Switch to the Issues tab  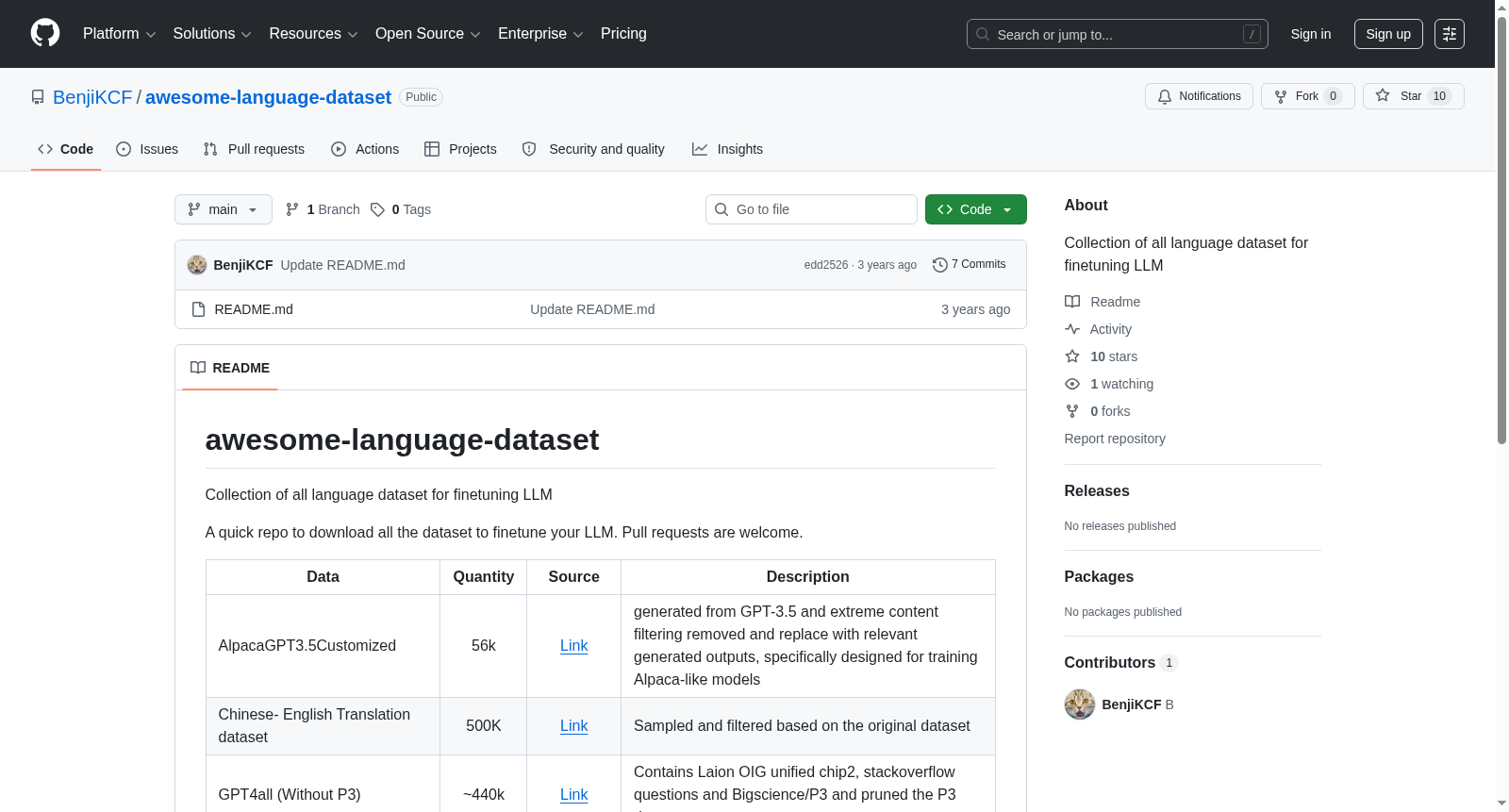tap(147, 149)
